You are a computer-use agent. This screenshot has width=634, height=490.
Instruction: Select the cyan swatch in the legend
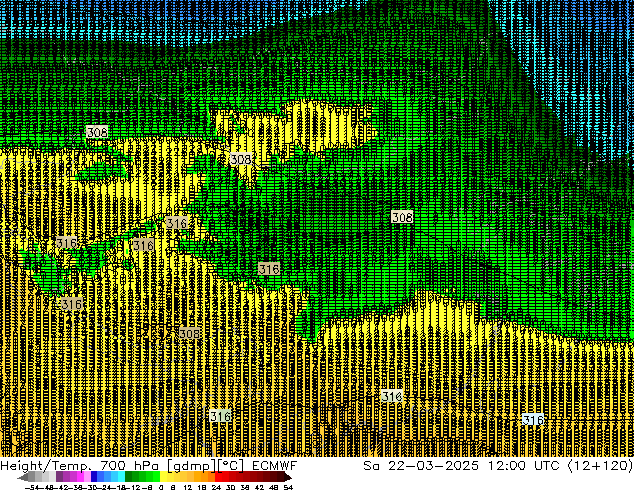tap(121, 477)
